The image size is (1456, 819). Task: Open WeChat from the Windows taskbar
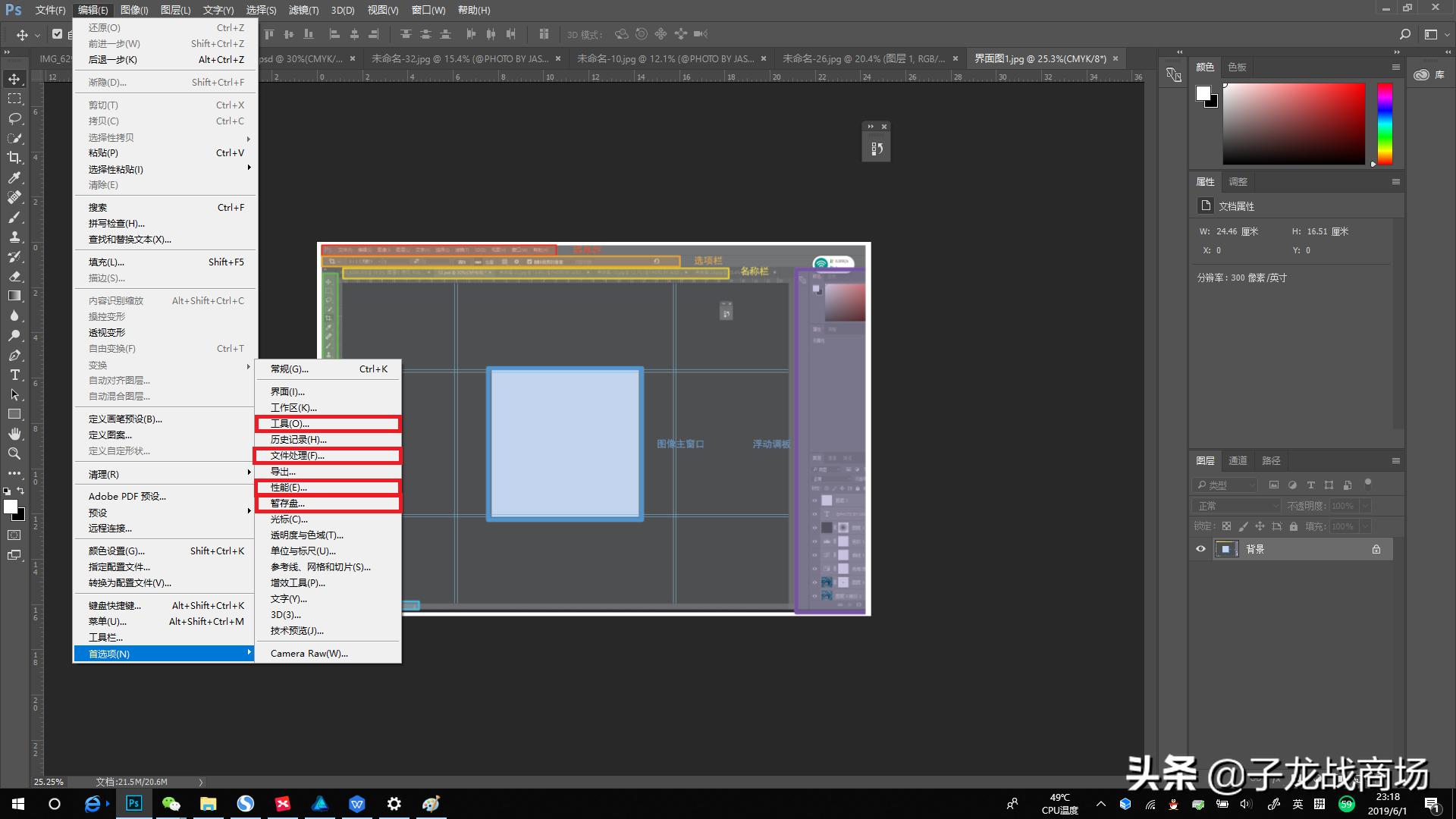click(171, 804)
